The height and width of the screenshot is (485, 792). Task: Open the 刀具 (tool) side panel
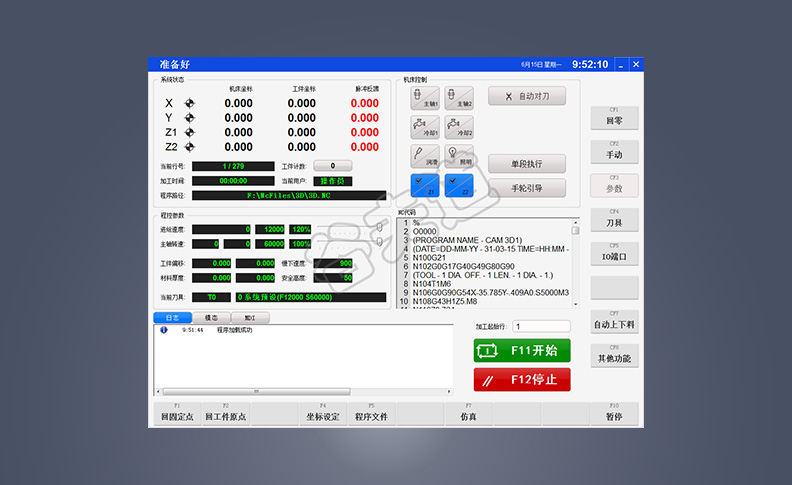click(x=614, y=221)
